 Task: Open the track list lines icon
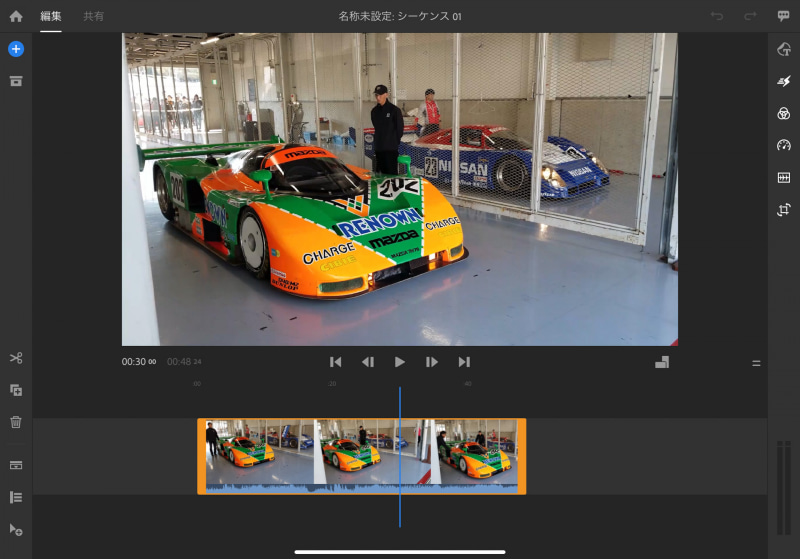point(16,497)
